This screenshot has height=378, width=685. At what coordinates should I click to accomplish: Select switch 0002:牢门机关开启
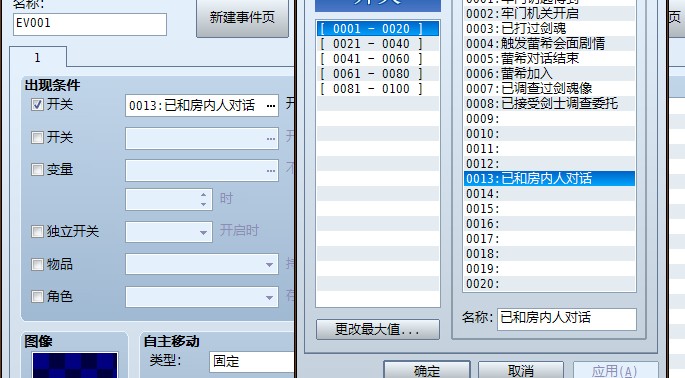549,14
